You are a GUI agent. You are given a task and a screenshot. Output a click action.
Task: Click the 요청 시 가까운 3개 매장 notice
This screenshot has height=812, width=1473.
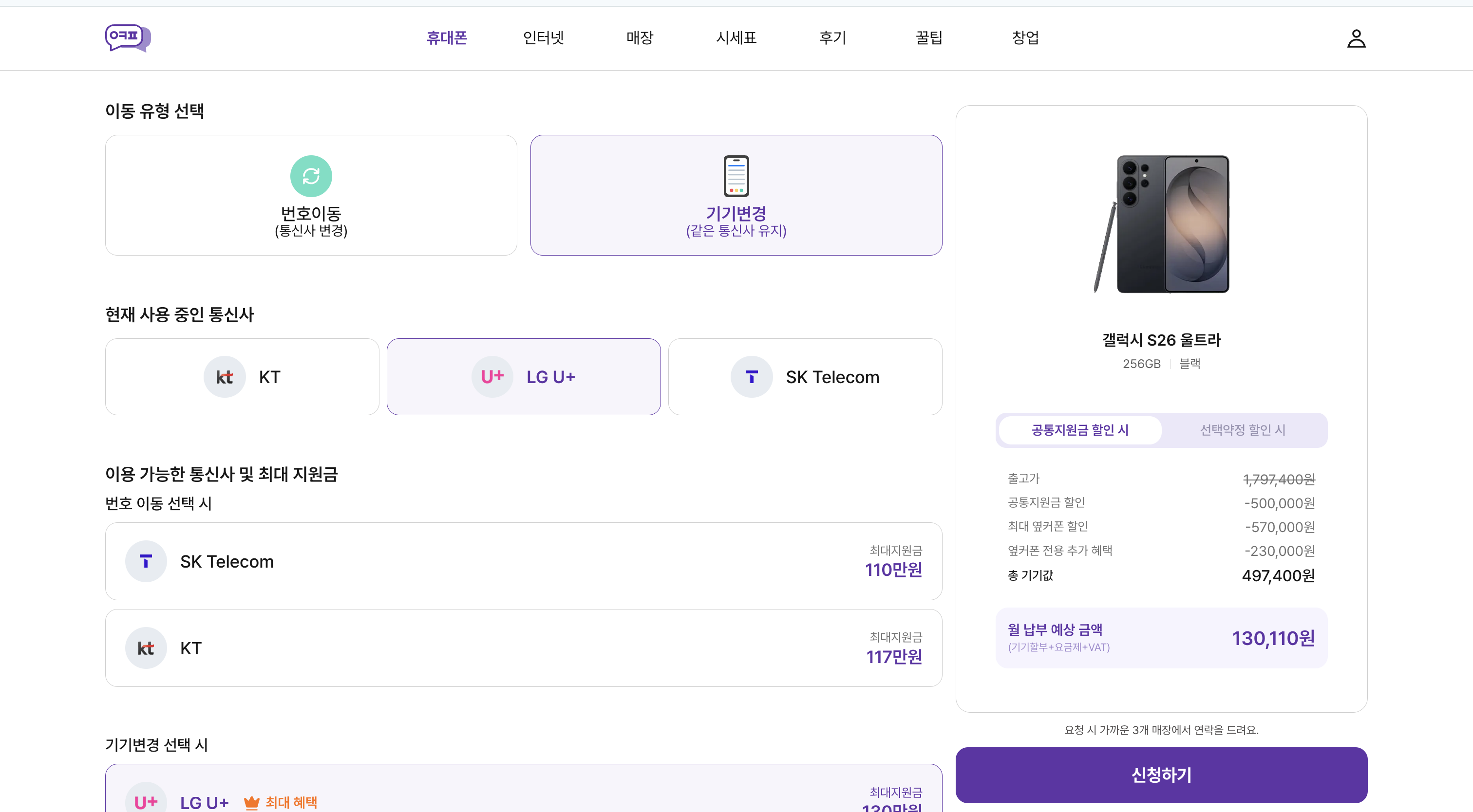pyautogui.click(x=1161, y=730)
